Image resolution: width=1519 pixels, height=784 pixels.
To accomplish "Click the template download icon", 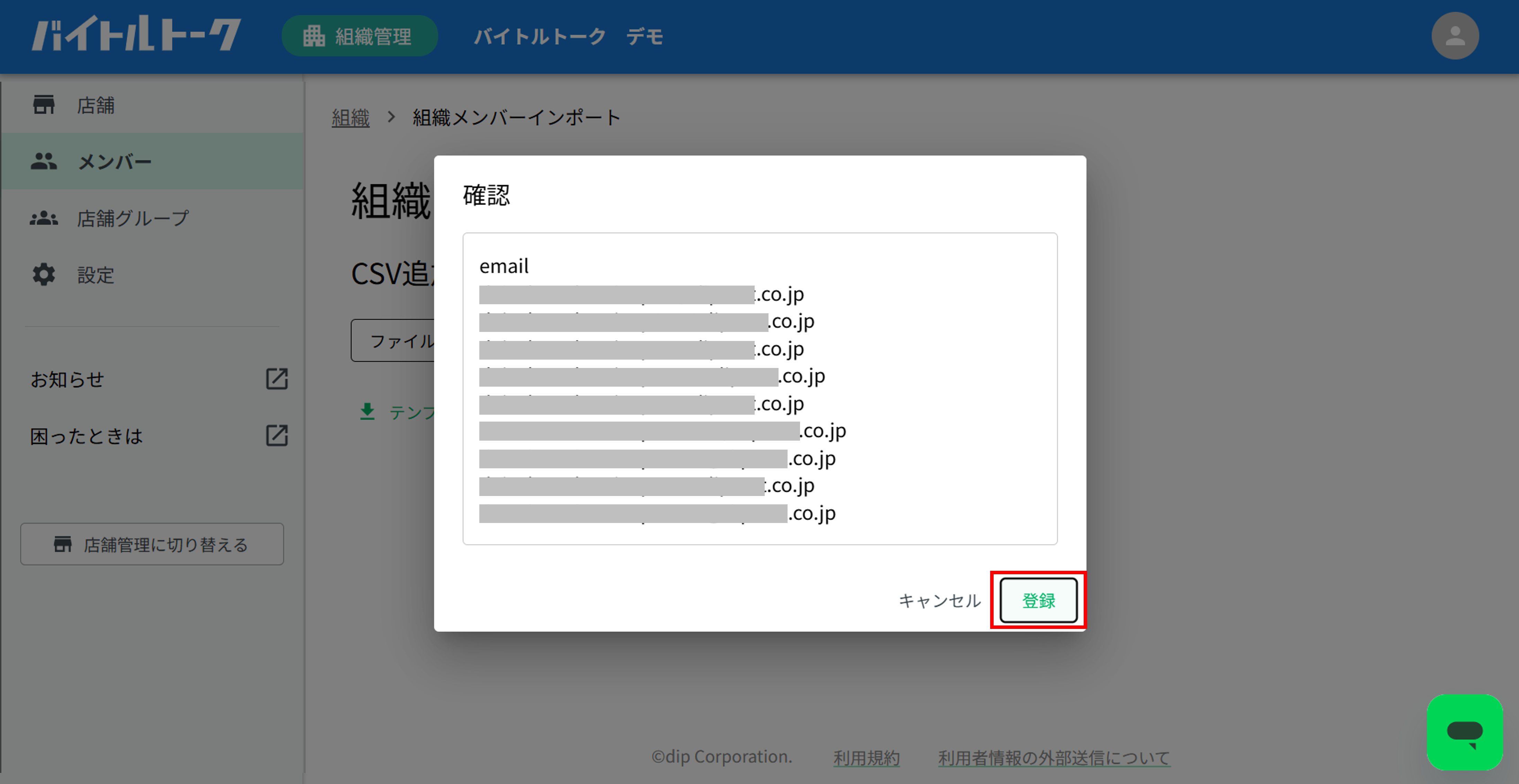I will pos(367,412).
